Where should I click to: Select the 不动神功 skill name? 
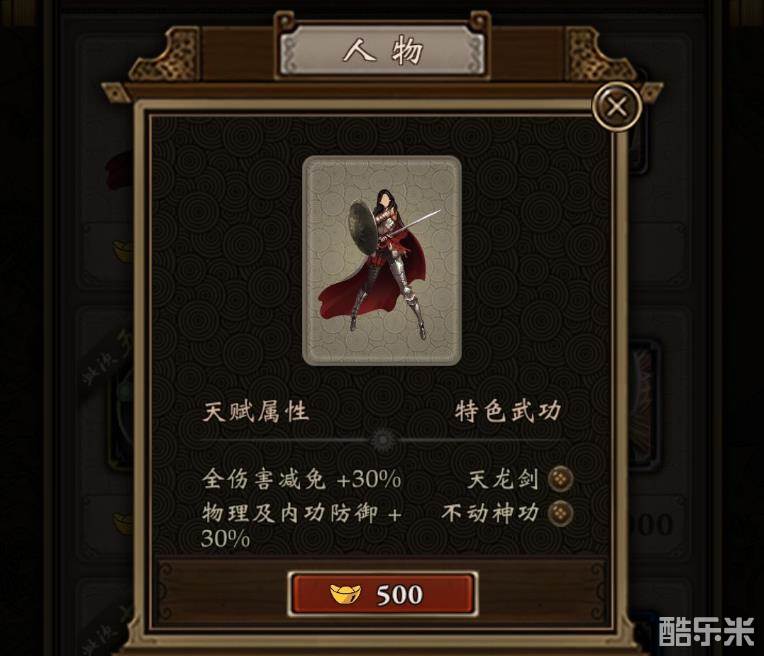[491, 513]
